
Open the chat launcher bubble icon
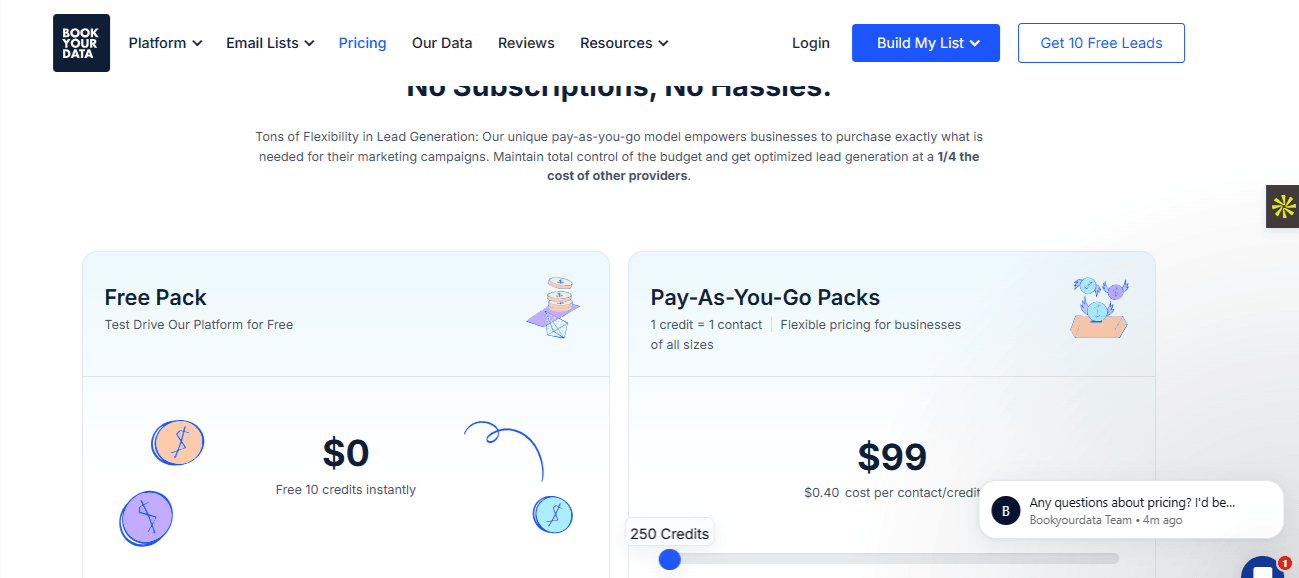point(1263,568)
